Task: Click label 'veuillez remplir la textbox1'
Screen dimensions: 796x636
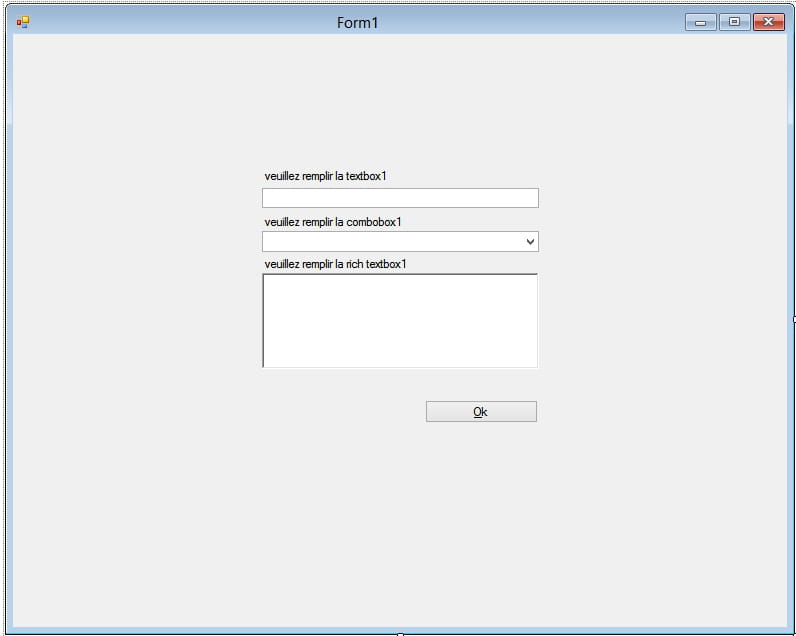Action: coord(325,176)
